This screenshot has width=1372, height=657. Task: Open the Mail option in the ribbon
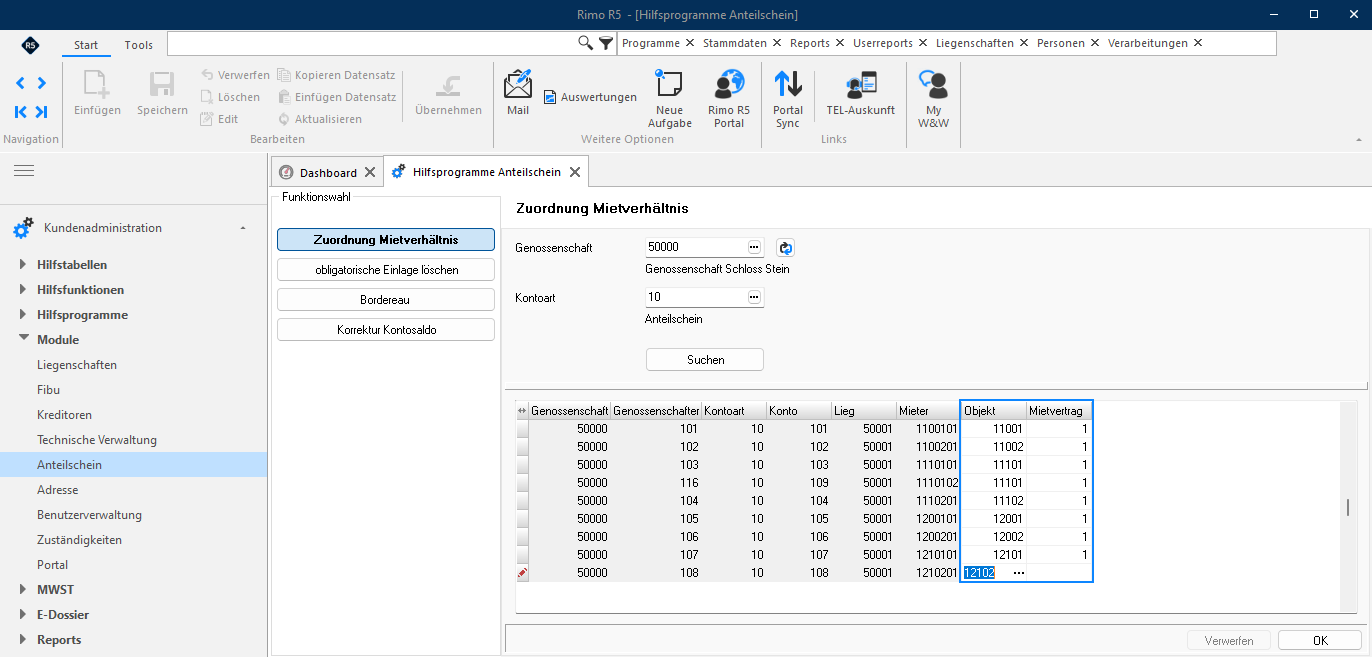click(518, 93)
